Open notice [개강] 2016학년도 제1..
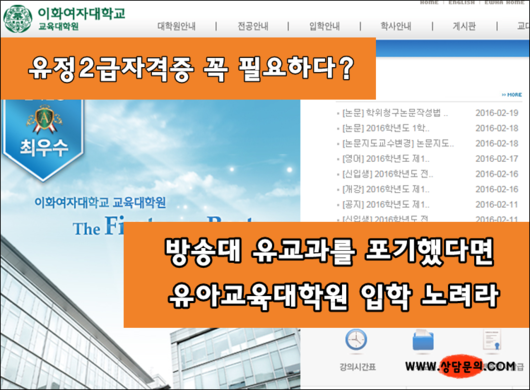 point(386,189)
